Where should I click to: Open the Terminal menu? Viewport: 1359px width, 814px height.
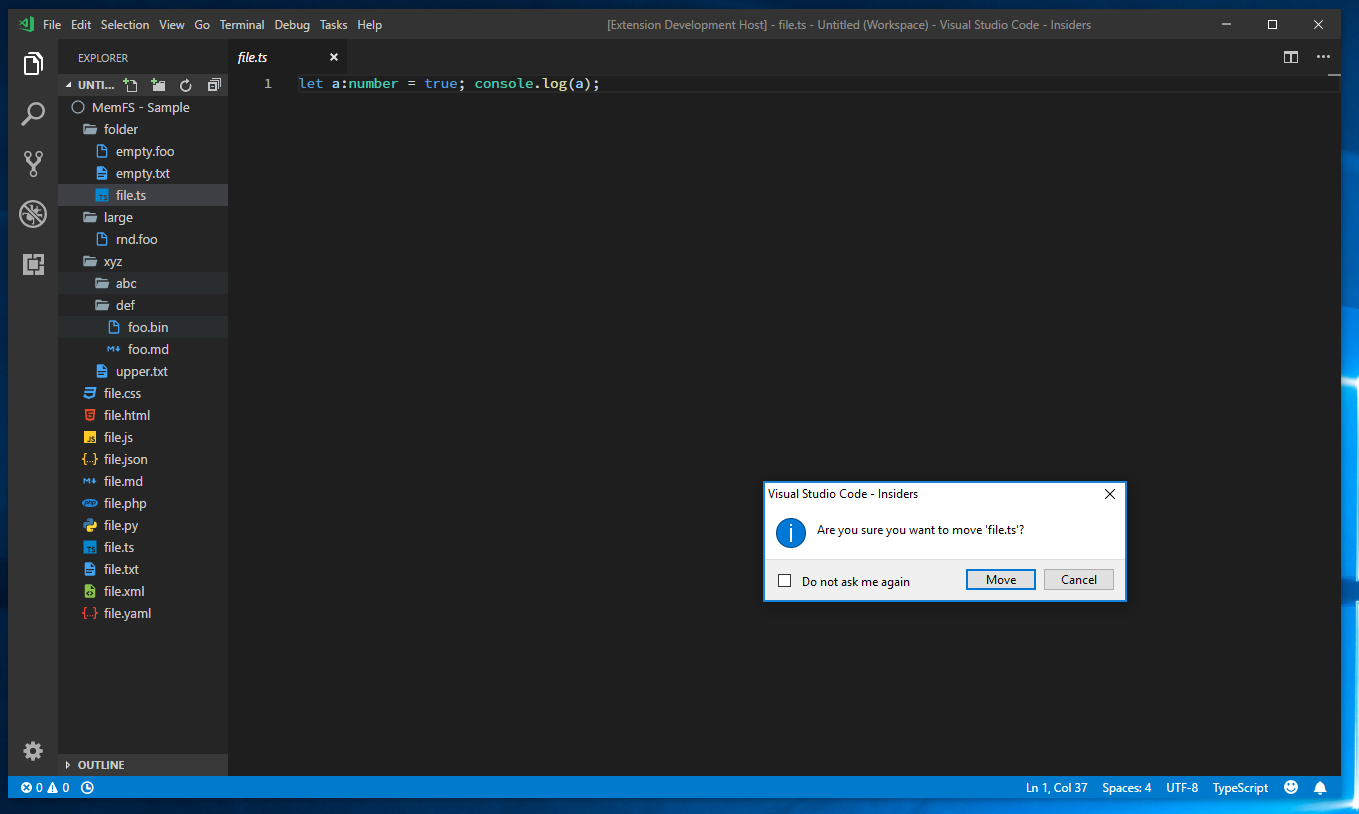(241, 24)
